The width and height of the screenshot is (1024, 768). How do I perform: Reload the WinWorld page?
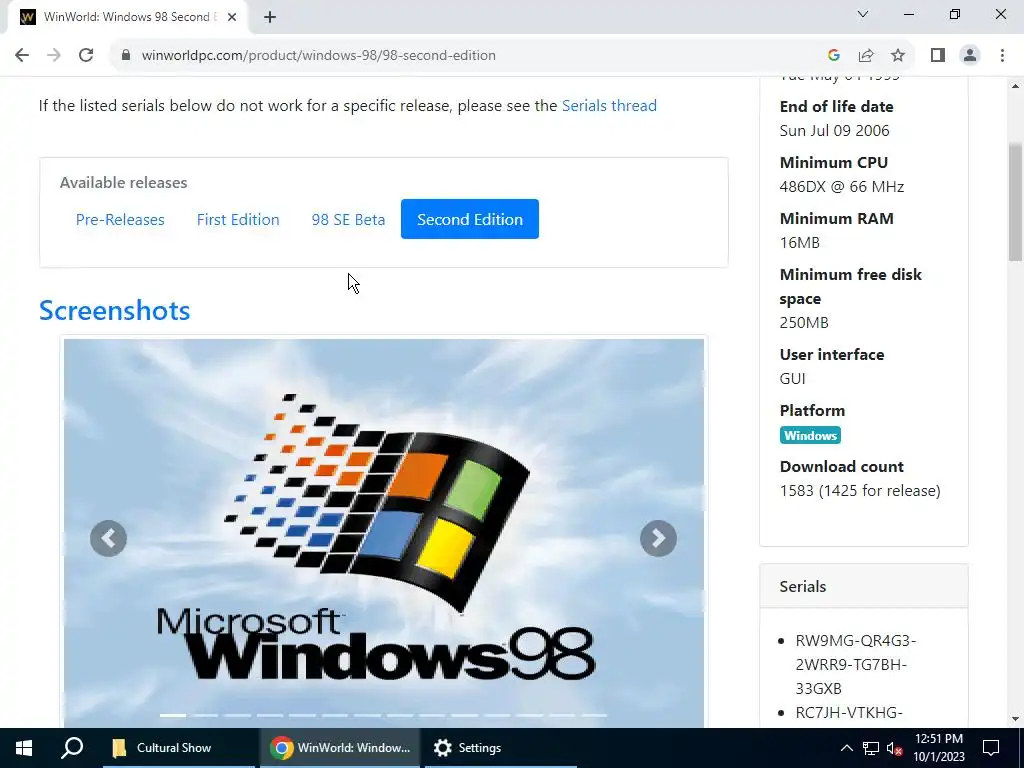point(86,56)
